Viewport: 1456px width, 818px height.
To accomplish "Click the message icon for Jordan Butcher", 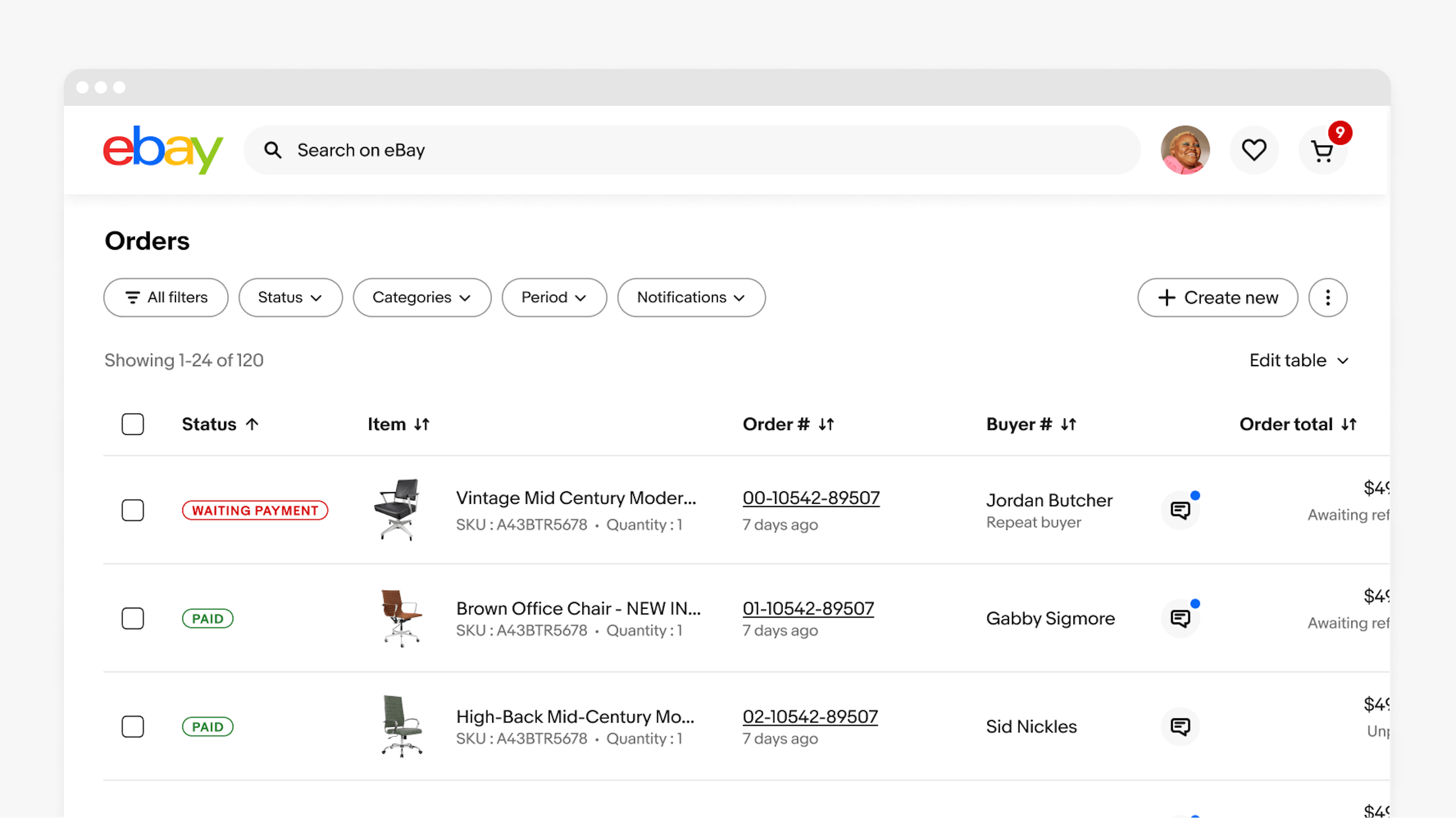I will (1181, 510).
